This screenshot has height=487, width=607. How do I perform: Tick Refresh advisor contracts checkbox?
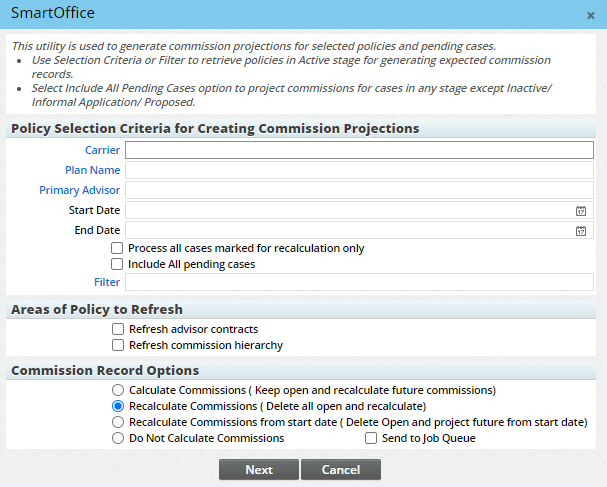[118, 329]
